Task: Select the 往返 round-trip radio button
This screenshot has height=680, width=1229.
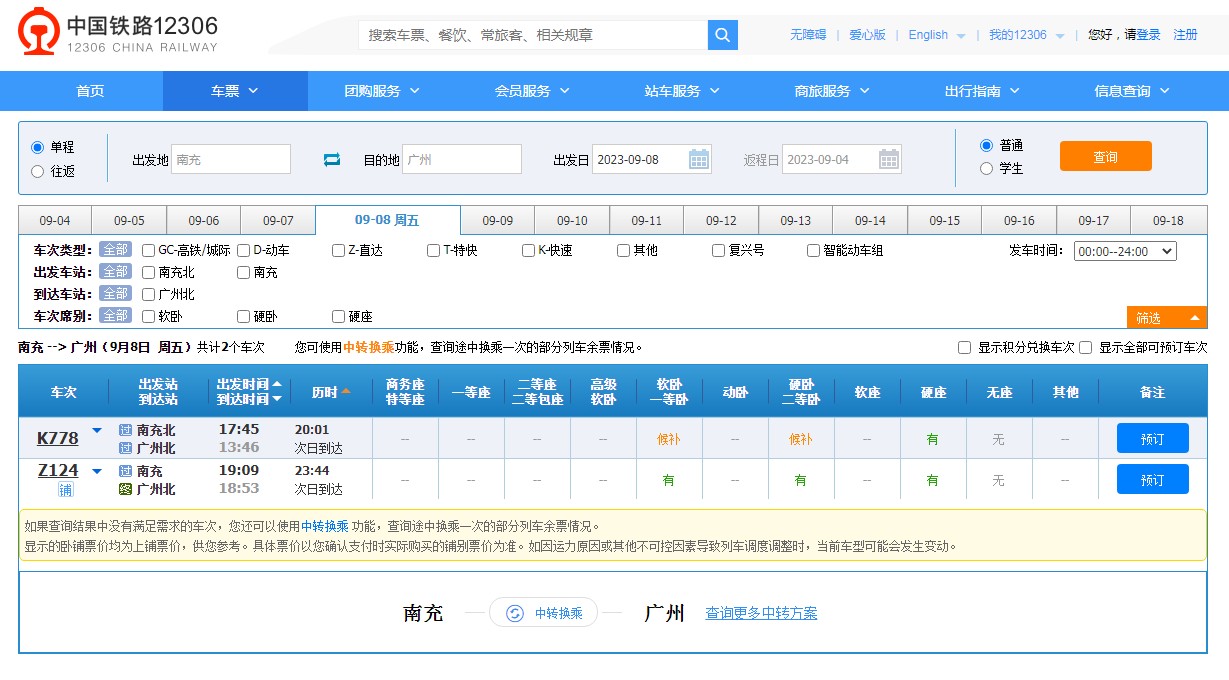Action: coord(38,171)
